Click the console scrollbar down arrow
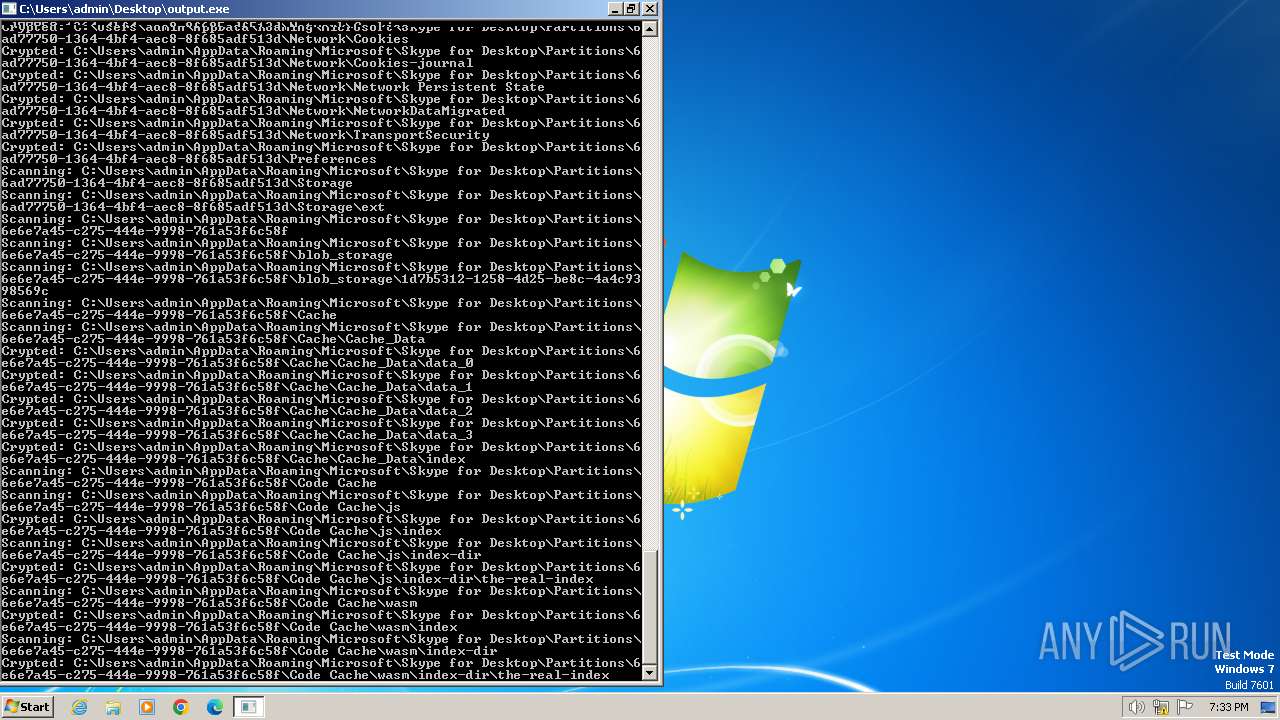The width and height of the screenshot is (1280, 720). (650, 672)
